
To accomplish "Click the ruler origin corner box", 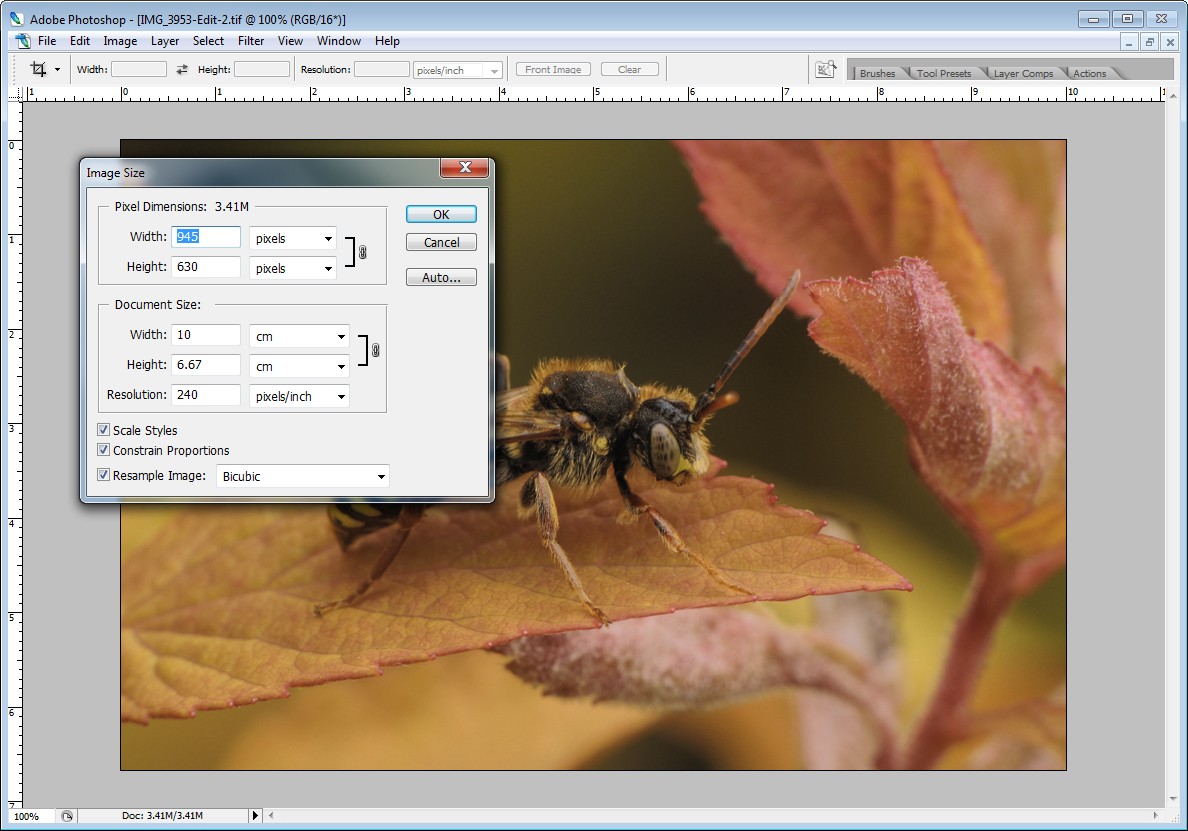I will pyautogui.click(x=15, y=93).
